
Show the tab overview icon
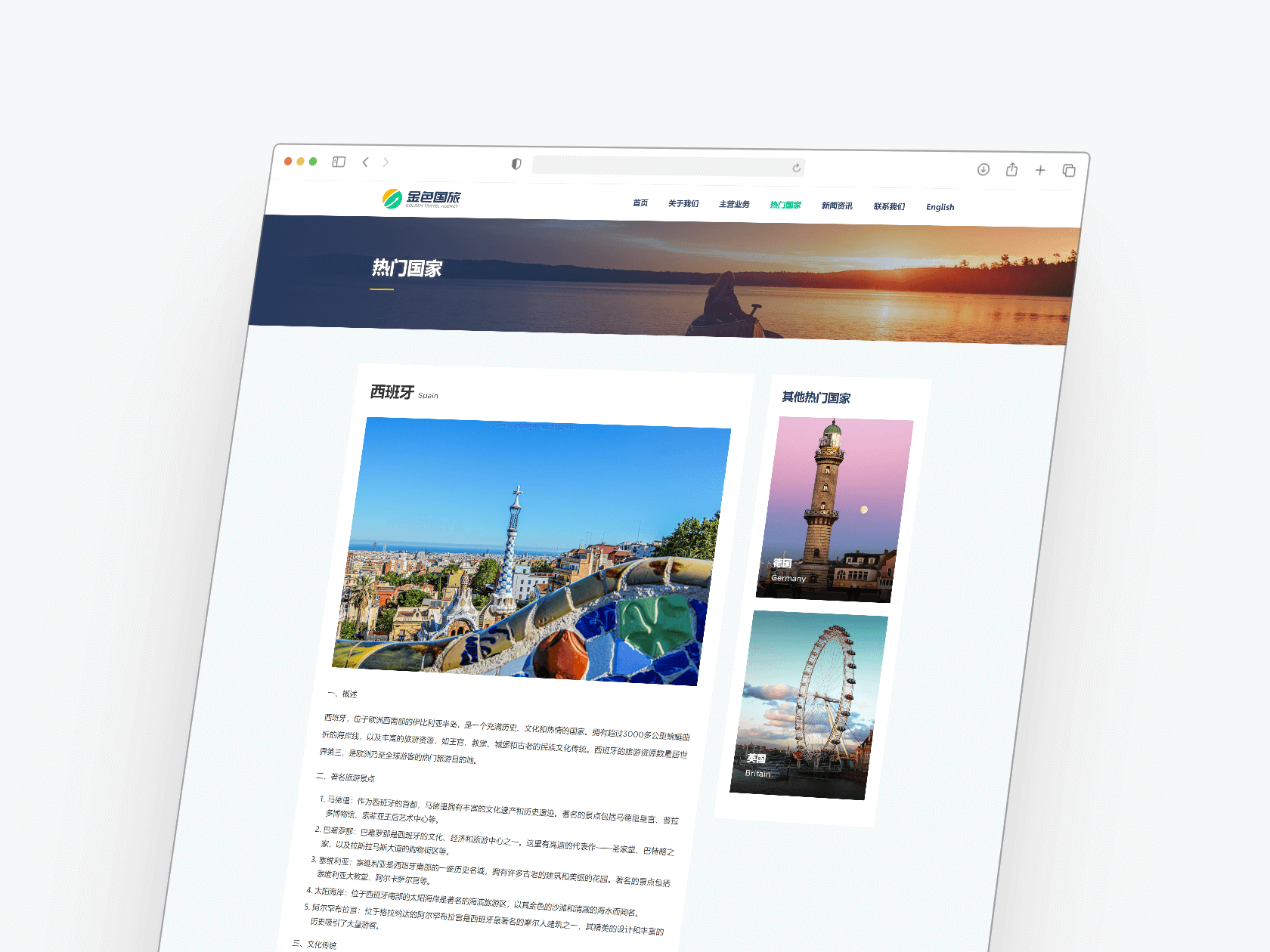click(x=1069, y=171)
